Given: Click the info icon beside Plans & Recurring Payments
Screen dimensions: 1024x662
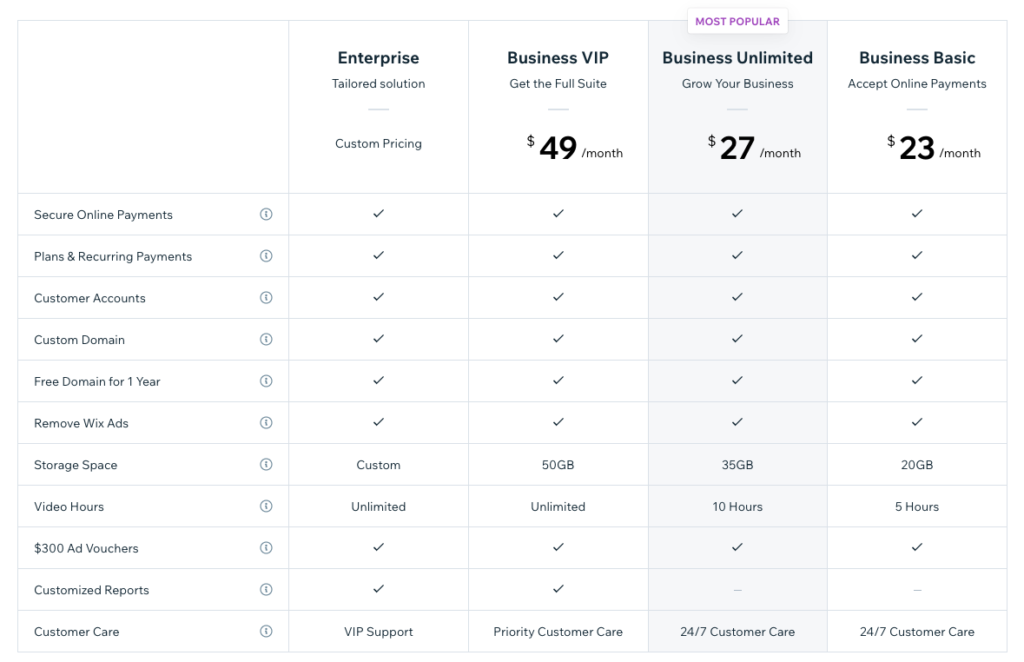Looking at the screenshot, I should click(x=266, y=256).
